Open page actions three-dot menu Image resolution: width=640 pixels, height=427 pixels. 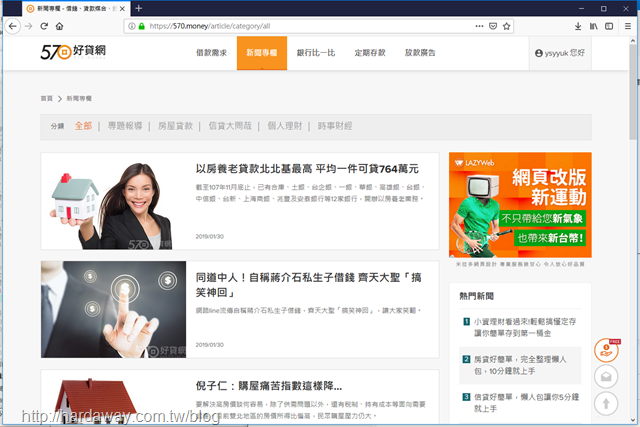479,26
